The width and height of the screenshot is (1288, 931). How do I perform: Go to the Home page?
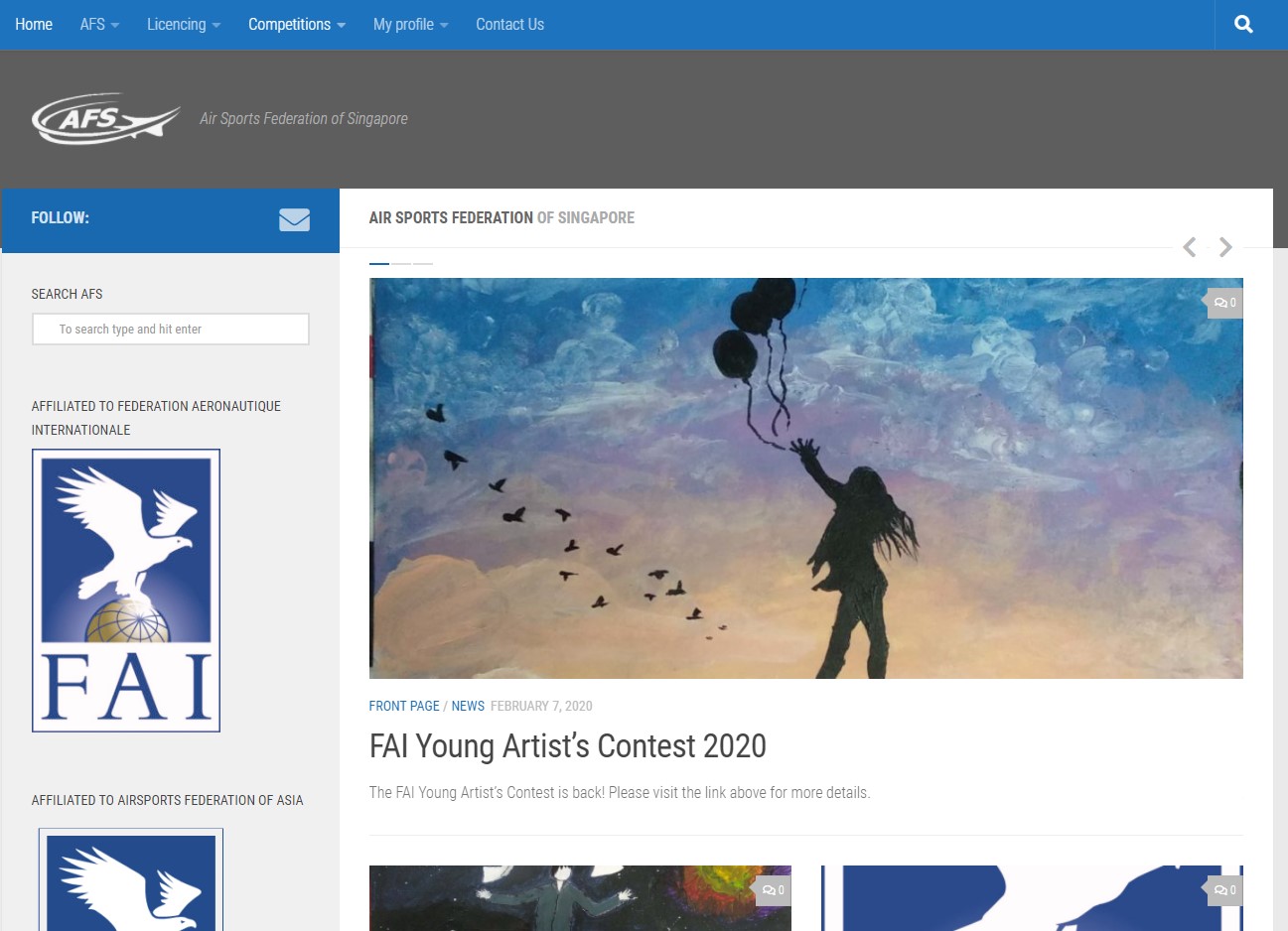[x=34, y=25]
